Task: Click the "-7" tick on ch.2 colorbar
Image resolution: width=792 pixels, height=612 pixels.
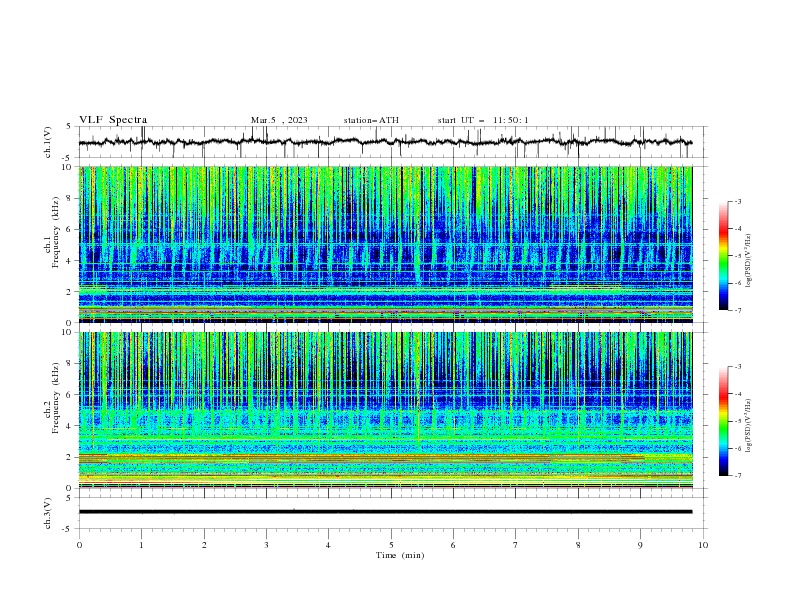Action: [x=737, y=476]
